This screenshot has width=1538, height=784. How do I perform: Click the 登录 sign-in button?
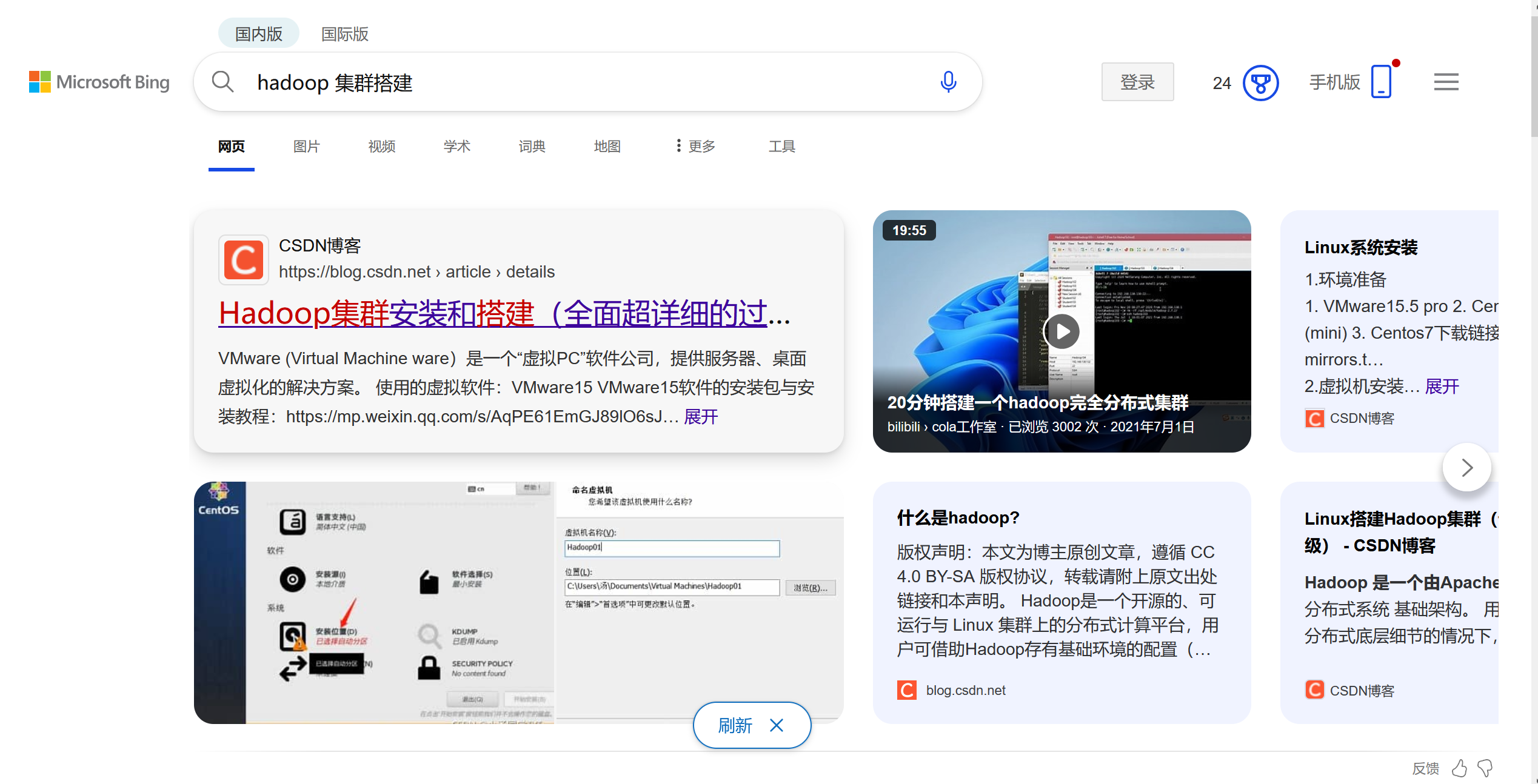[1137, 82]
